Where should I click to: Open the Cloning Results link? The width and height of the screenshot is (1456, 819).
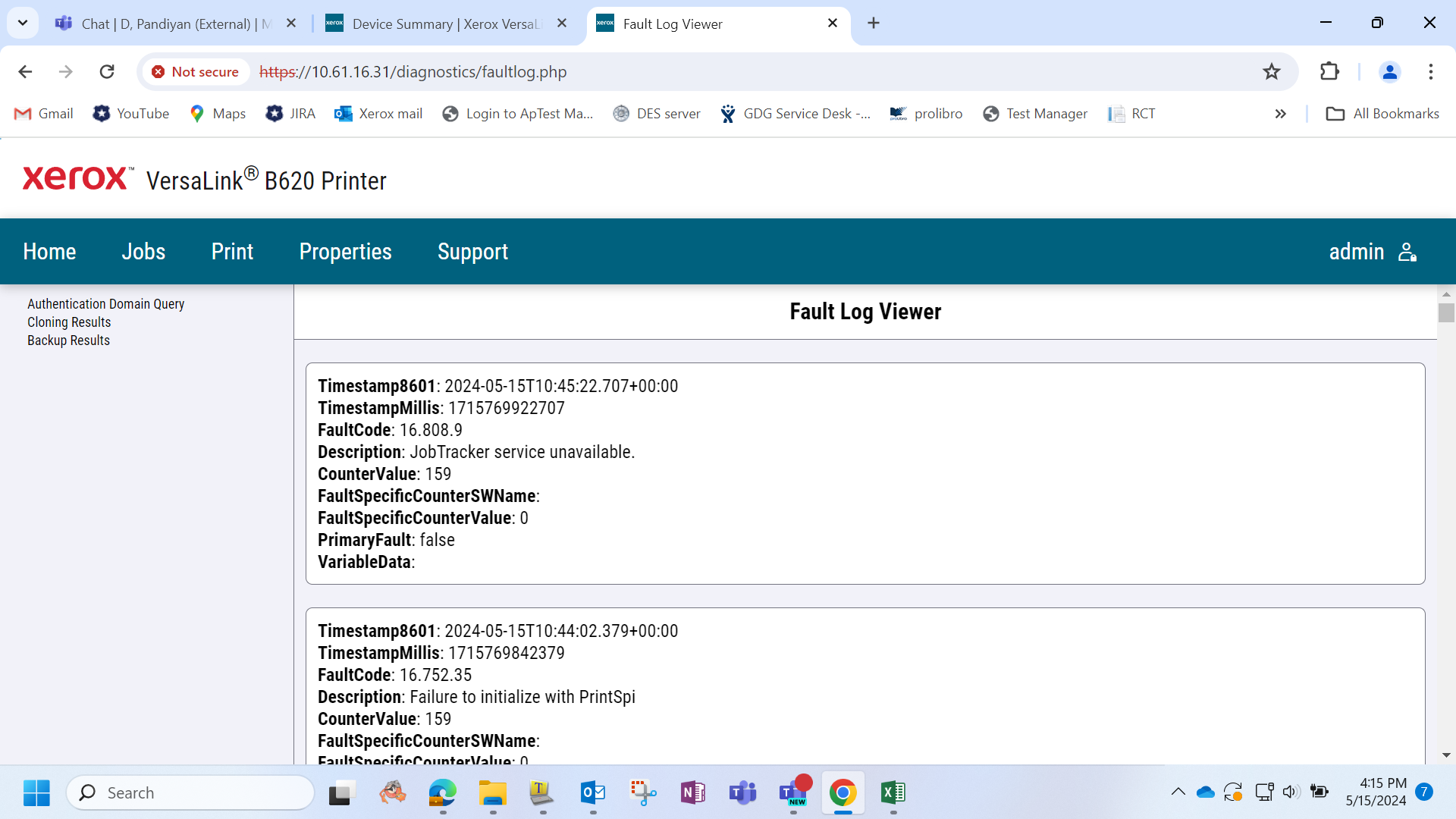click(69, 322)
